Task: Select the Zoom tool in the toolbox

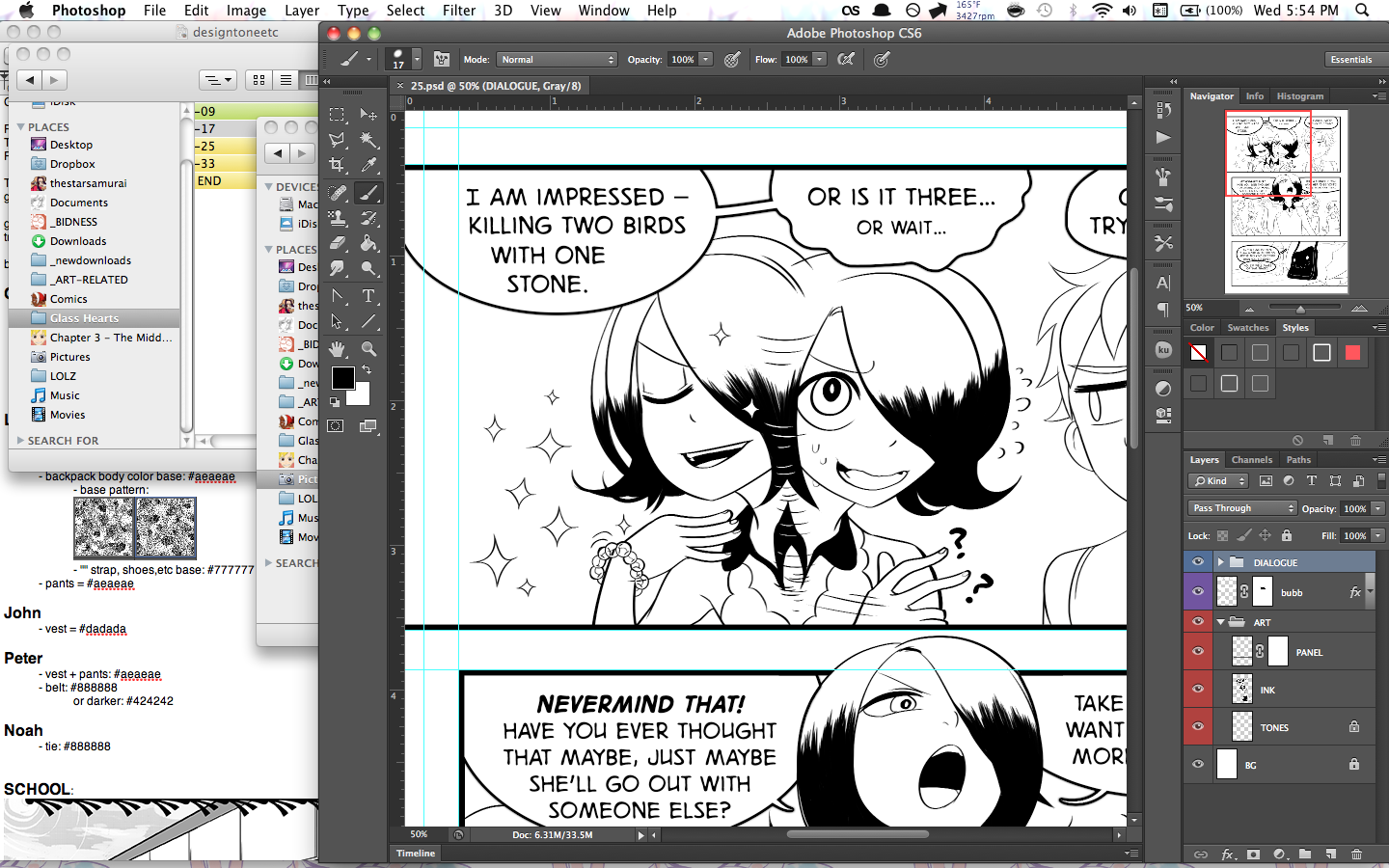Action: pos(368,348)
